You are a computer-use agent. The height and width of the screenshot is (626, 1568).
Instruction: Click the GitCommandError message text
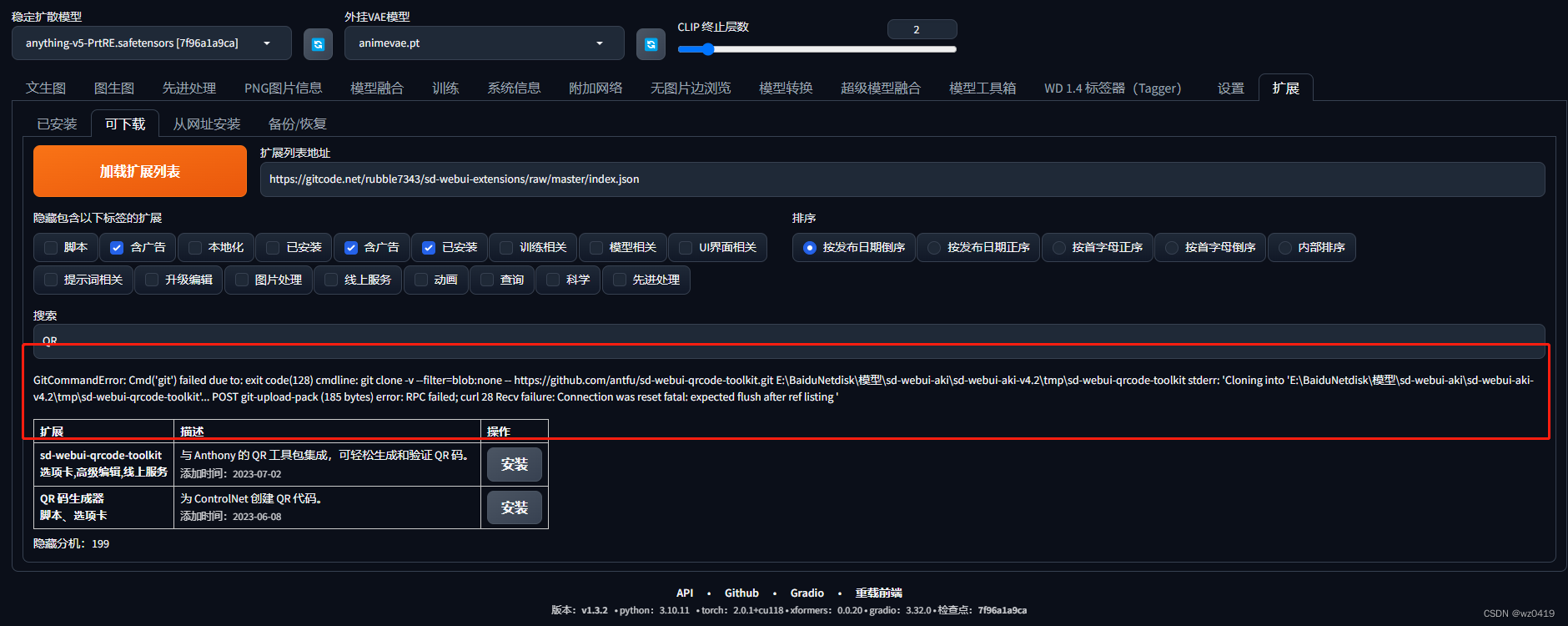point(783,388)
